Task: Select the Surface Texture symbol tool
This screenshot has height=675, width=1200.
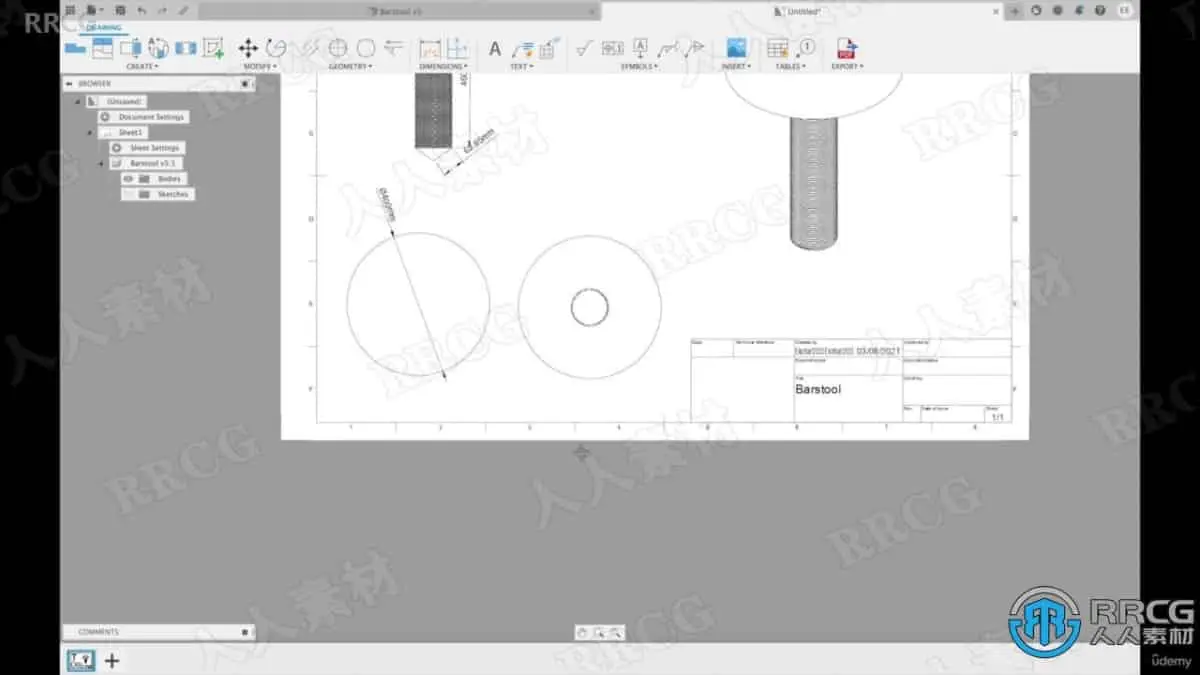Action: [585, 47]
